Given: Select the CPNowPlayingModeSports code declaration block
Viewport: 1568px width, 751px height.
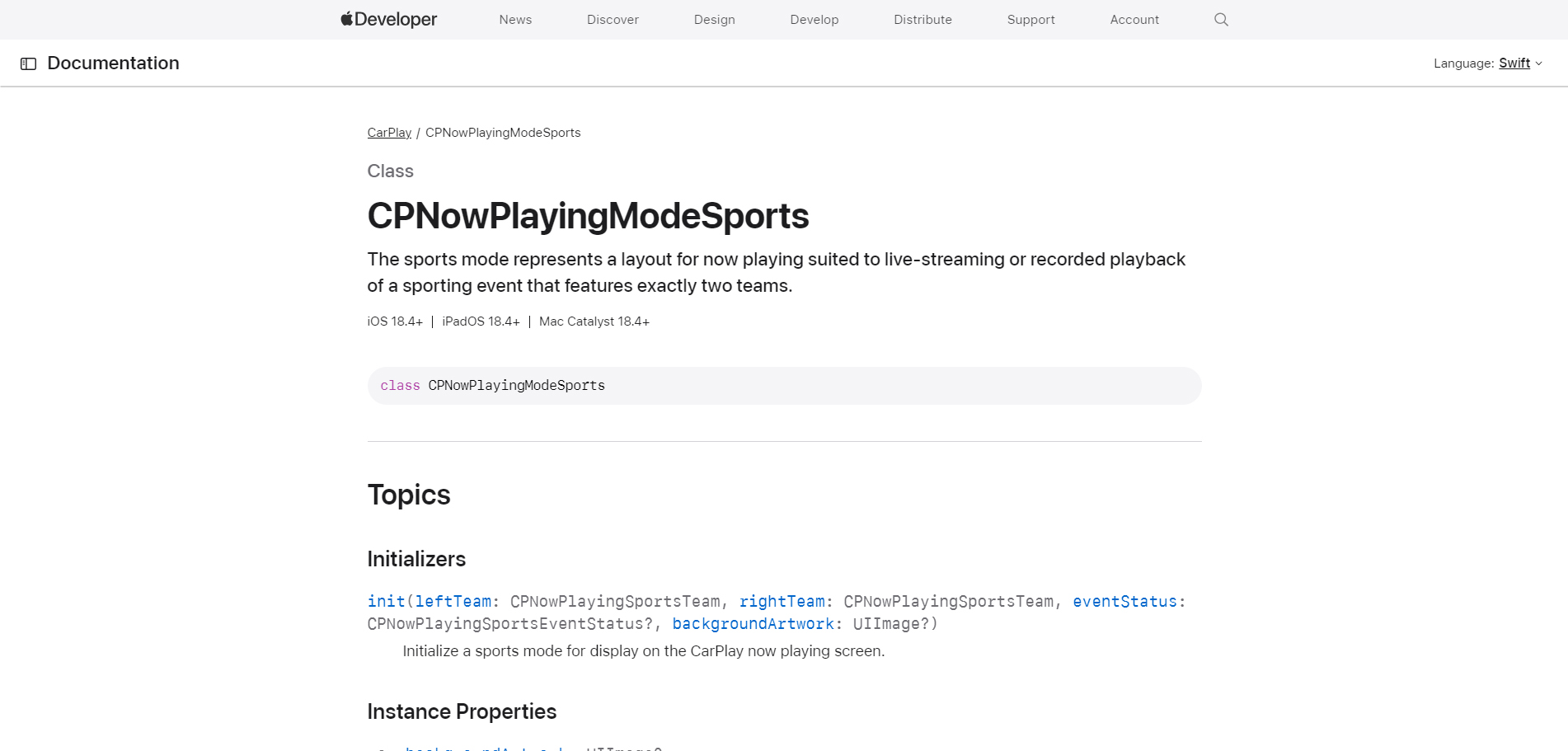Looking at the screenshot, I should (783, 385).
